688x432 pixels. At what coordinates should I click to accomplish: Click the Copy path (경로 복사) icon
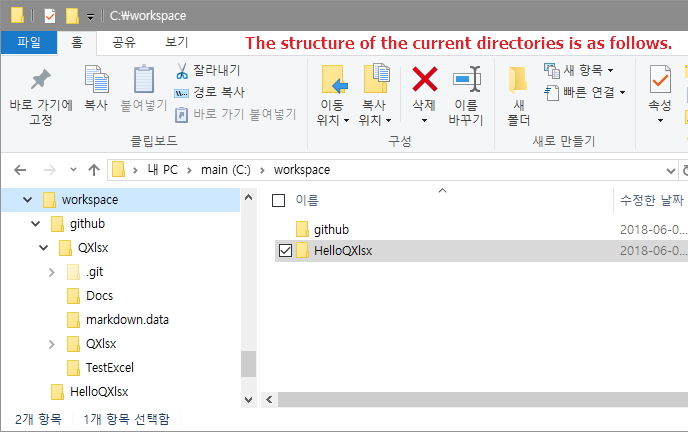pos(182,93)
